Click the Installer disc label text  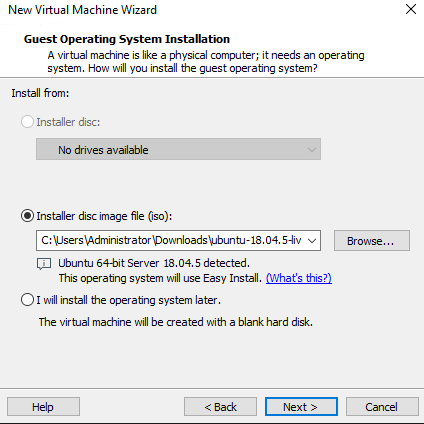tap(68, 122)
